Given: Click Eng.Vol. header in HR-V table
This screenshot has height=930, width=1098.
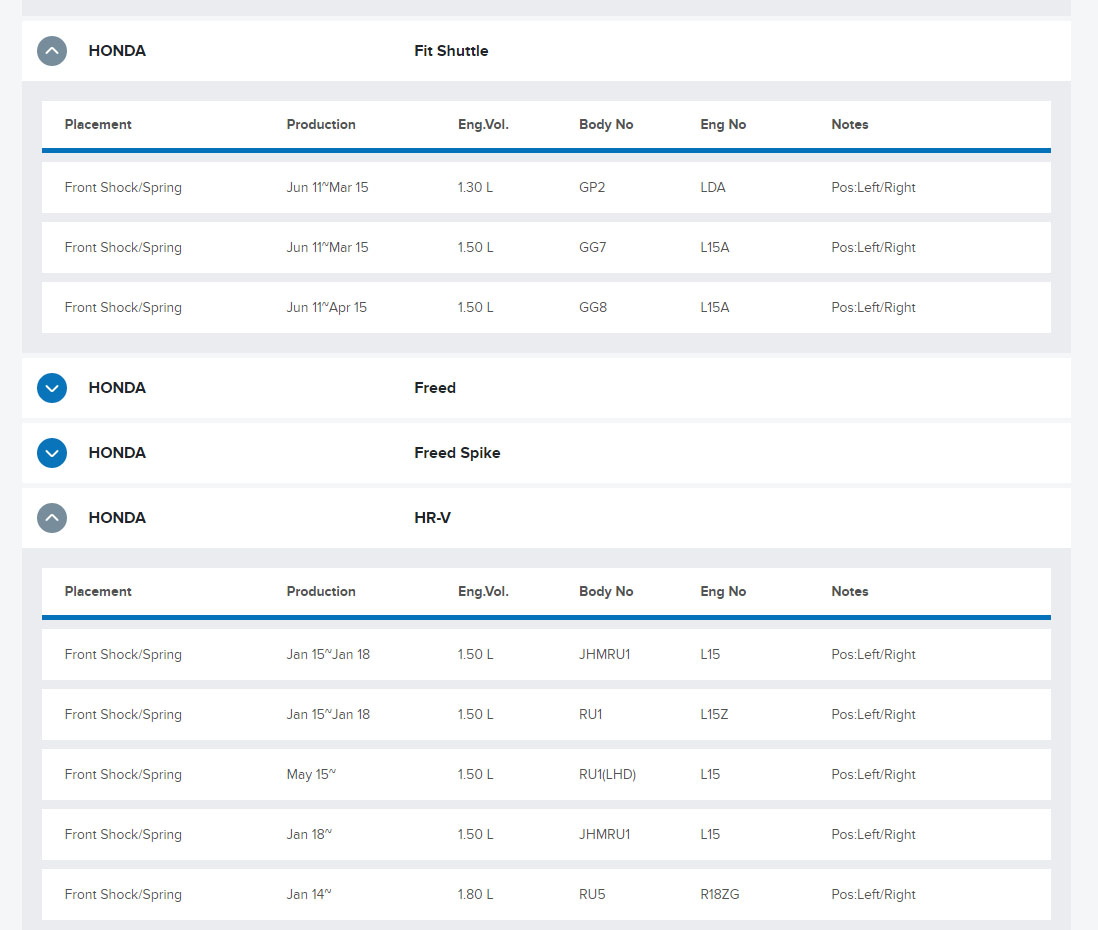Looking at the screenshot, I should [x=483, y=592].
